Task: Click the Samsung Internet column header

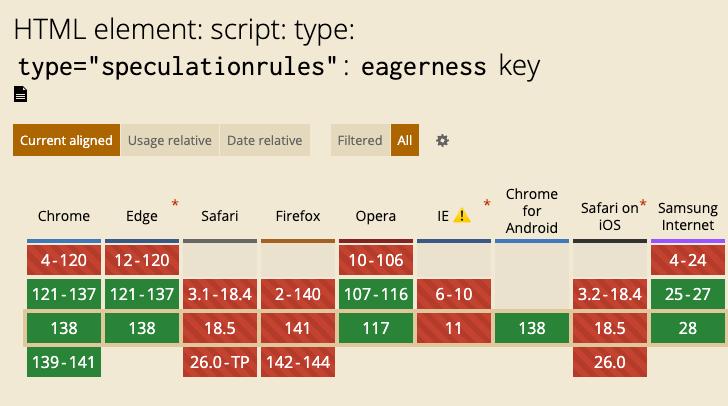Action: (x=688, y=216)
